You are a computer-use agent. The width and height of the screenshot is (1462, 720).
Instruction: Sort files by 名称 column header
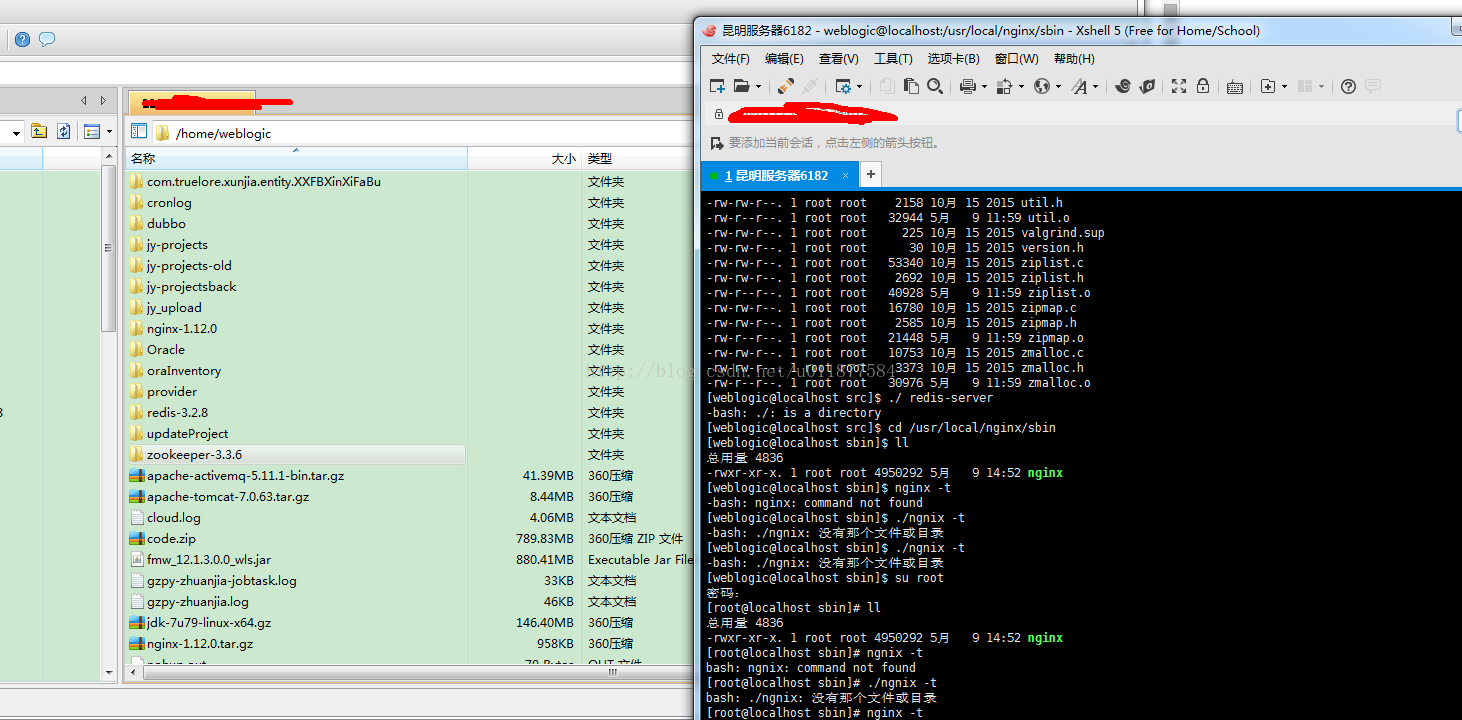297,158
